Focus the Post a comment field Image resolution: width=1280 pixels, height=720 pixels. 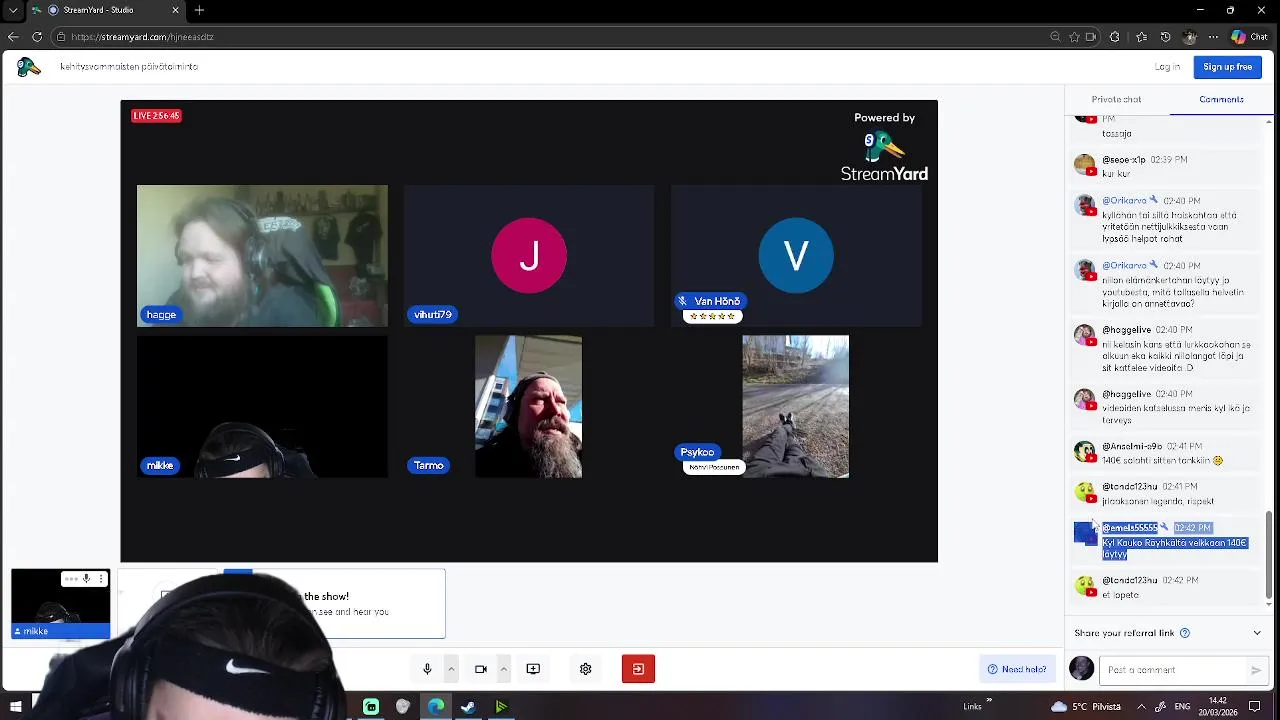coord(1170,670)
